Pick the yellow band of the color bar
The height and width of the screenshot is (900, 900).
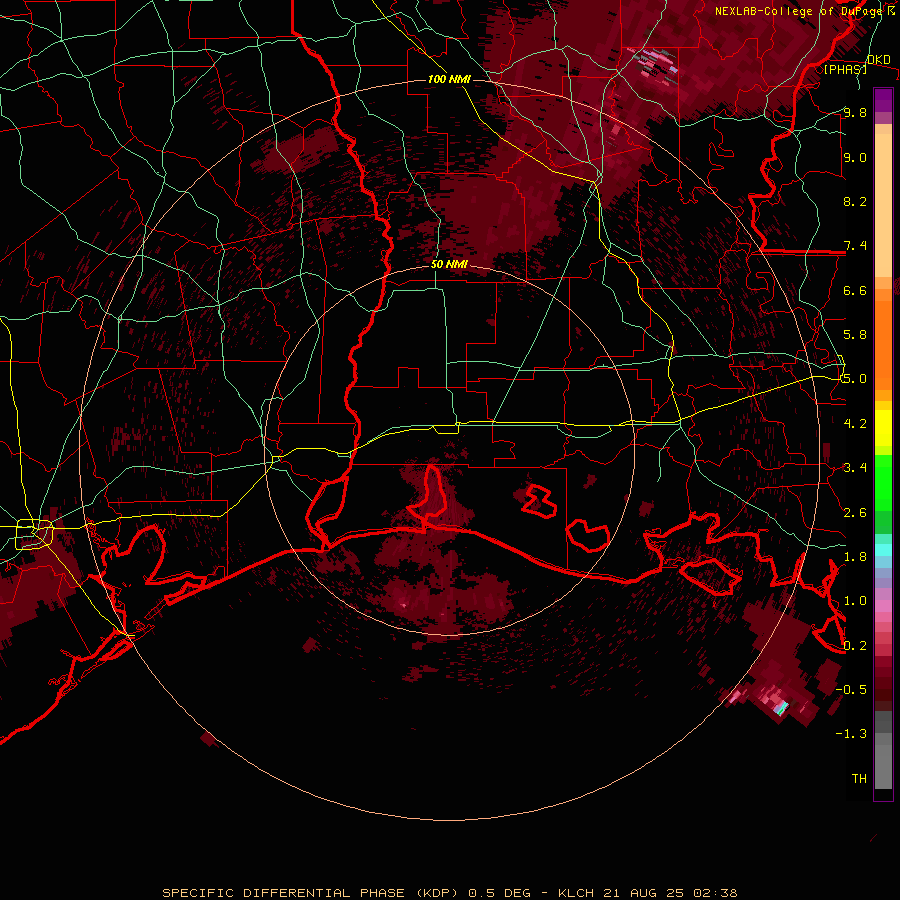click(x=883, y=428)
